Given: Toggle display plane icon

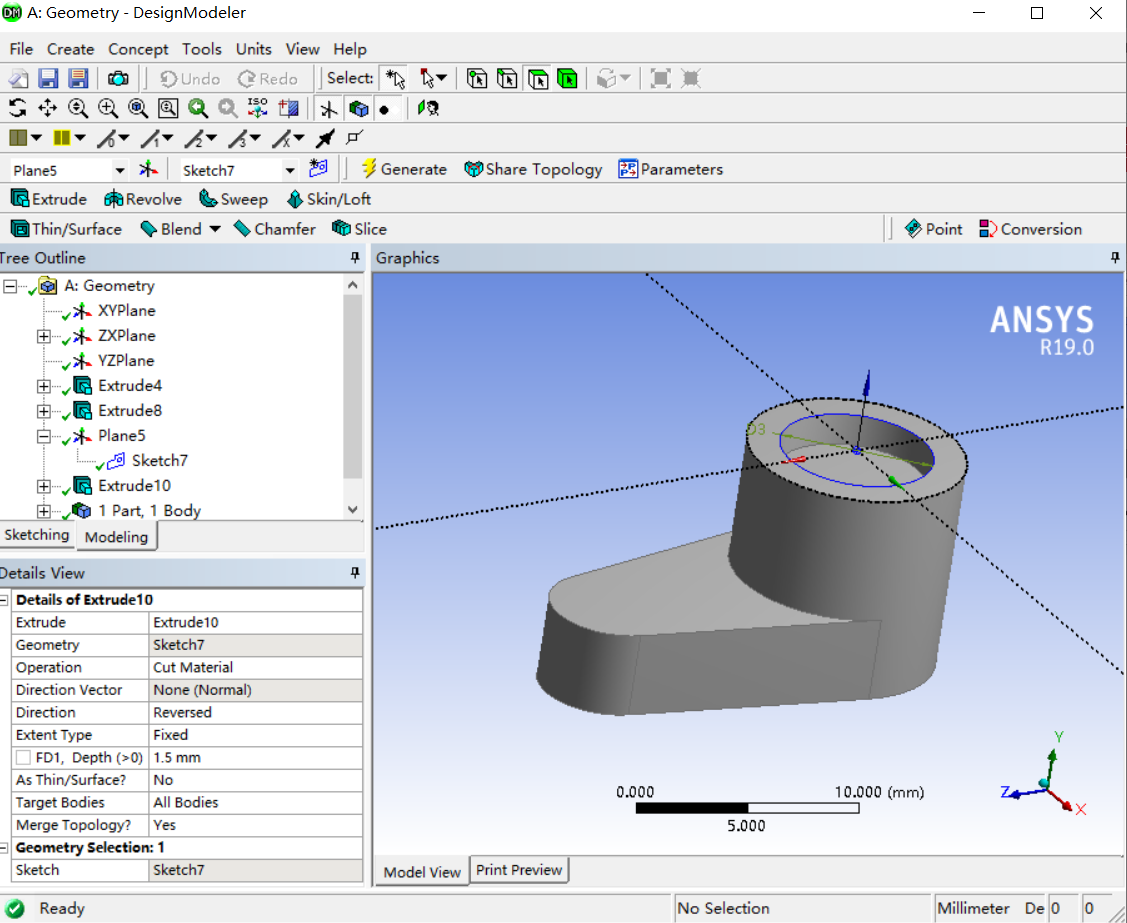Looking at the screenshot, I should (x=328, y=109).
